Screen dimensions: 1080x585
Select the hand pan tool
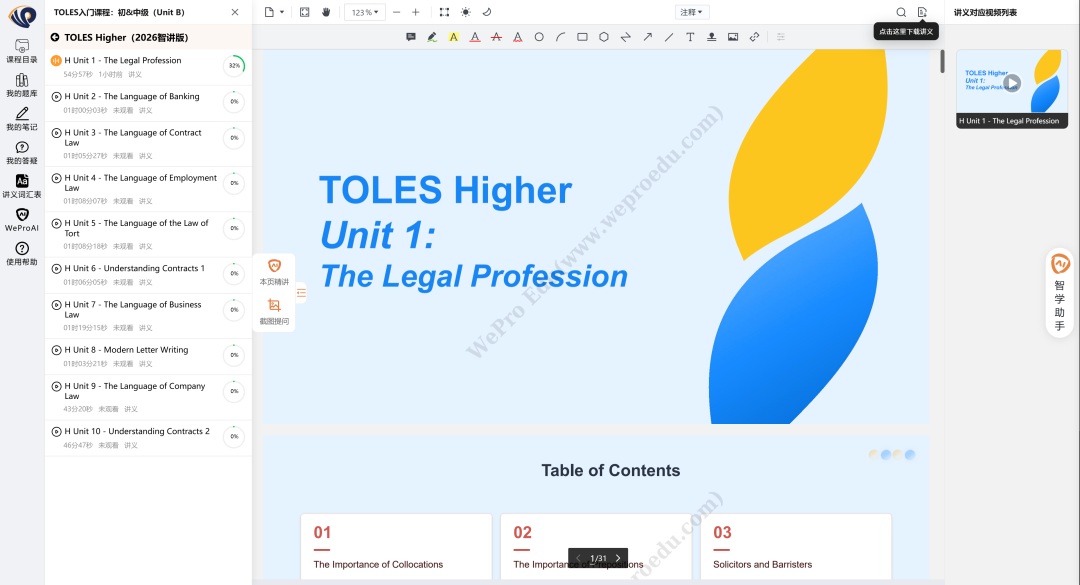coord(326,12)
